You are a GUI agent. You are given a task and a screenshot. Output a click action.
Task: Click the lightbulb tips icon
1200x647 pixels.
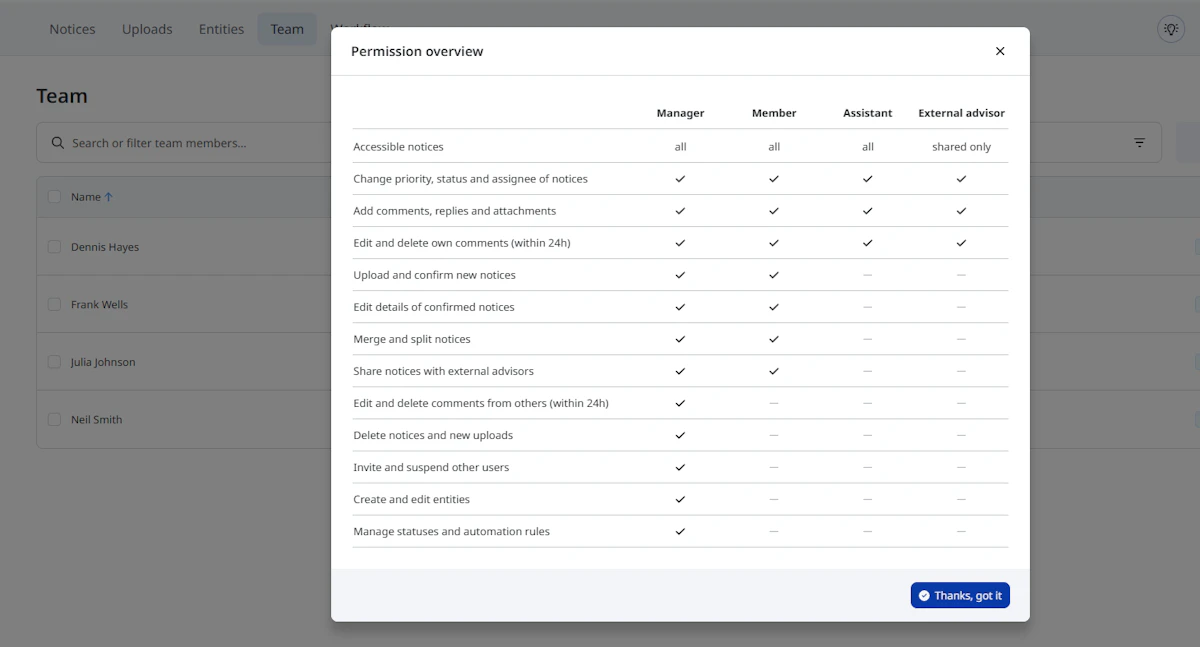point(1170,29)
